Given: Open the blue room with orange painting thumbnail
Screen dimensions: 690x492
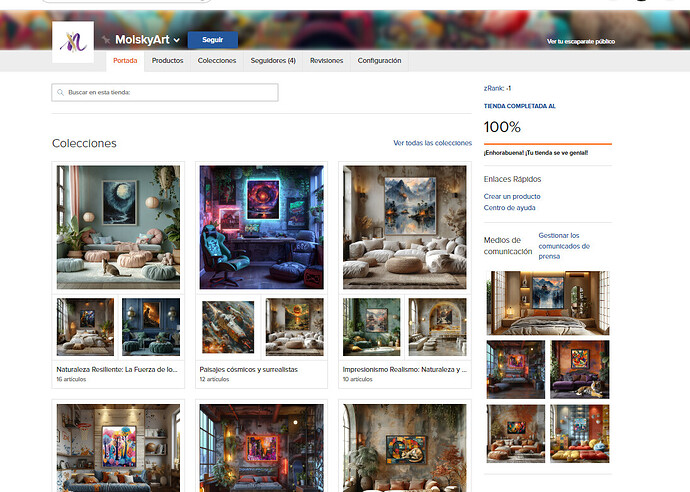Looking at the screenshot, I should point(151,327).
